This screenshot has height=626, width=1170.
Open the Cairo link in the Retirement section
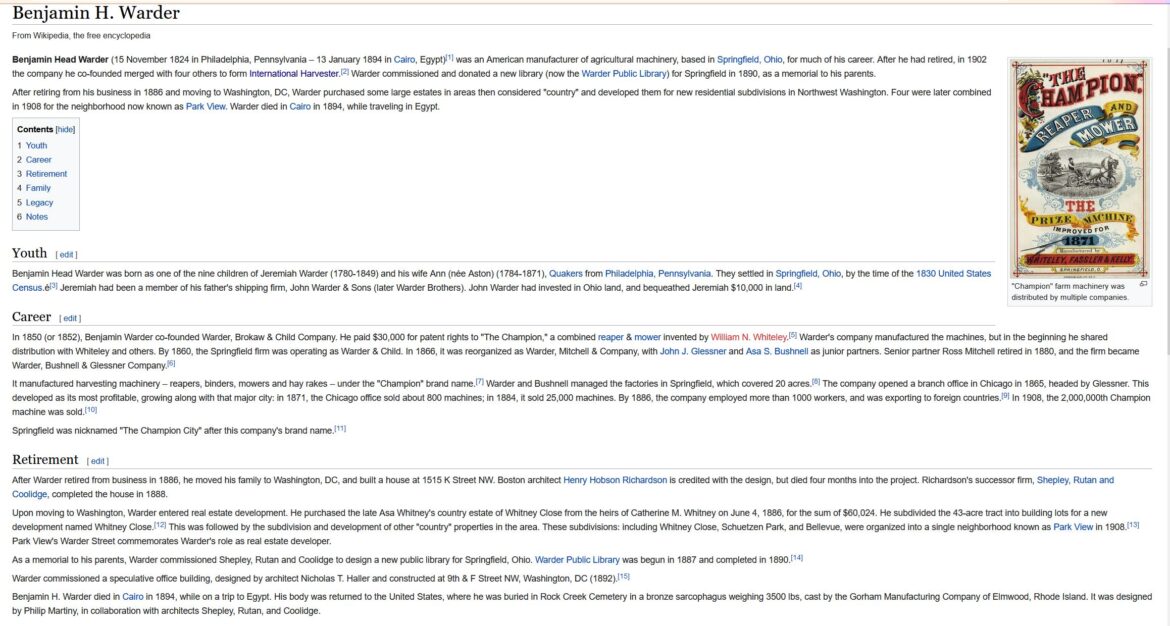133,597
